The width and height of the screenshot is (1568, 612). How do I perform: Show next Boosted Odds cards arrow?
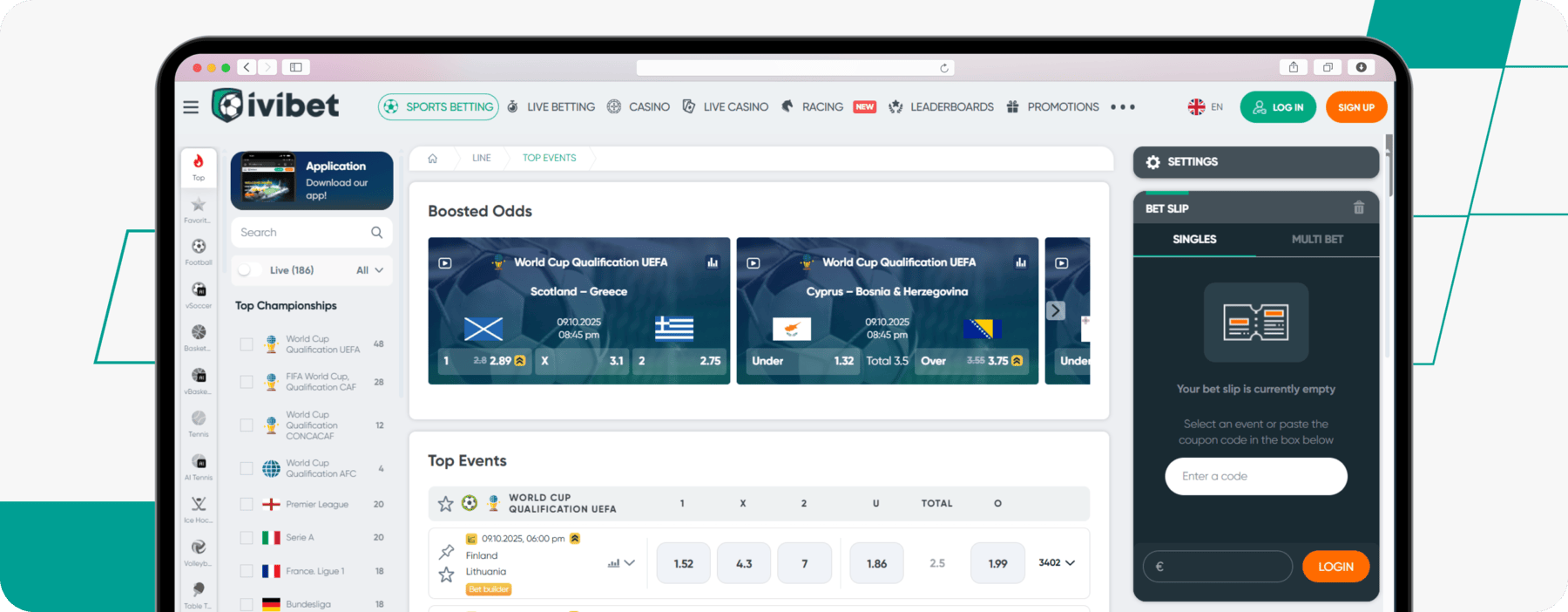(1056, 310)
